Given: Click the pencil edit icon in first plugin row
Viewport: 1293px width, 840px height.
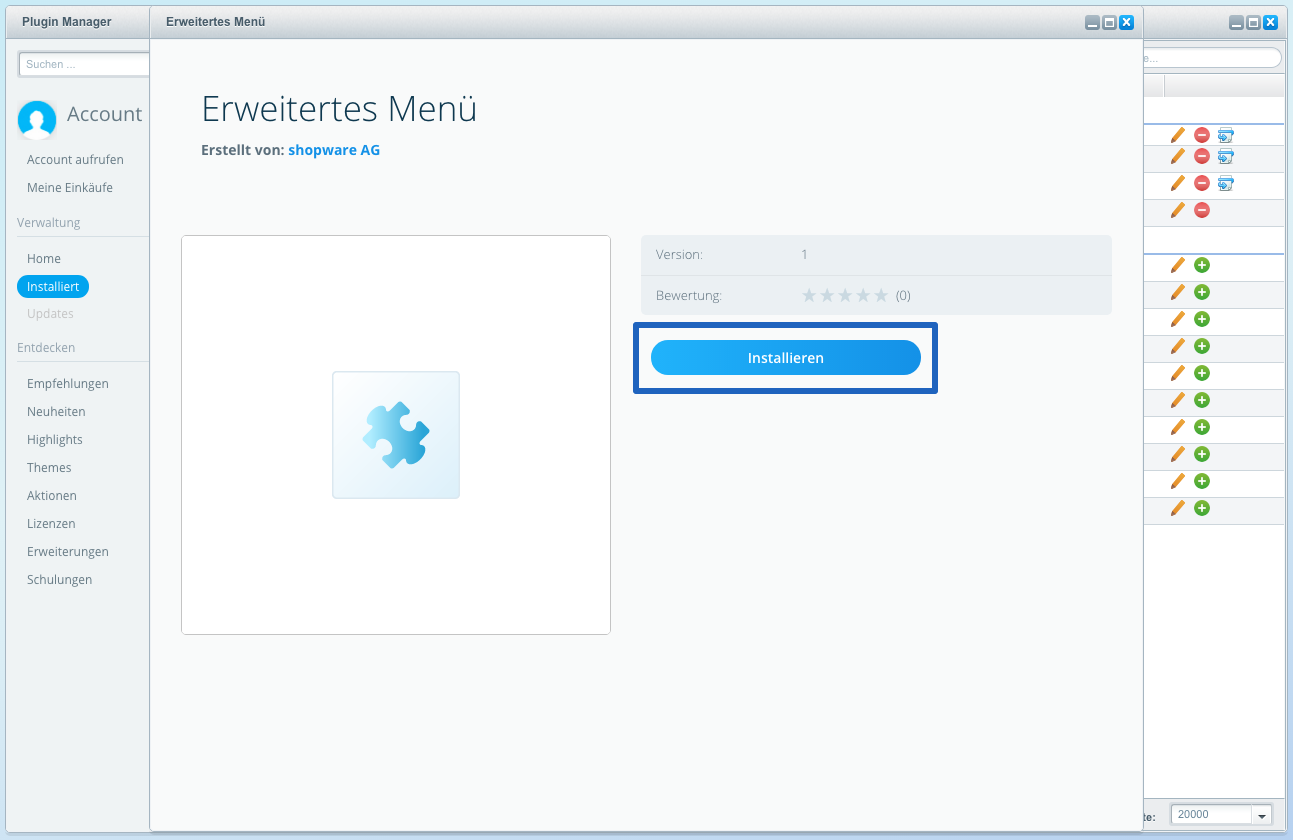Looking at the screenshot, I should pos(1178,135).
